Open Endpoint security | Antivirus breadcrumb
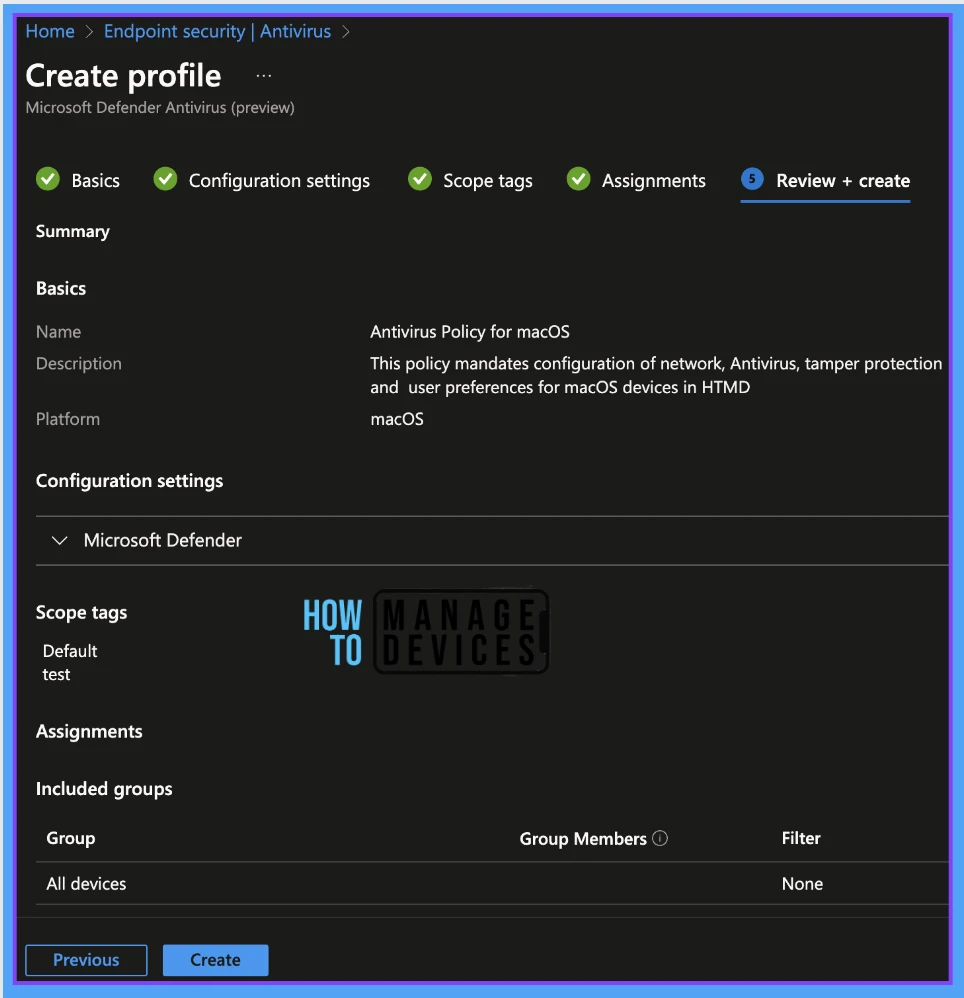 pyautogui.click(x=217, y=31)
